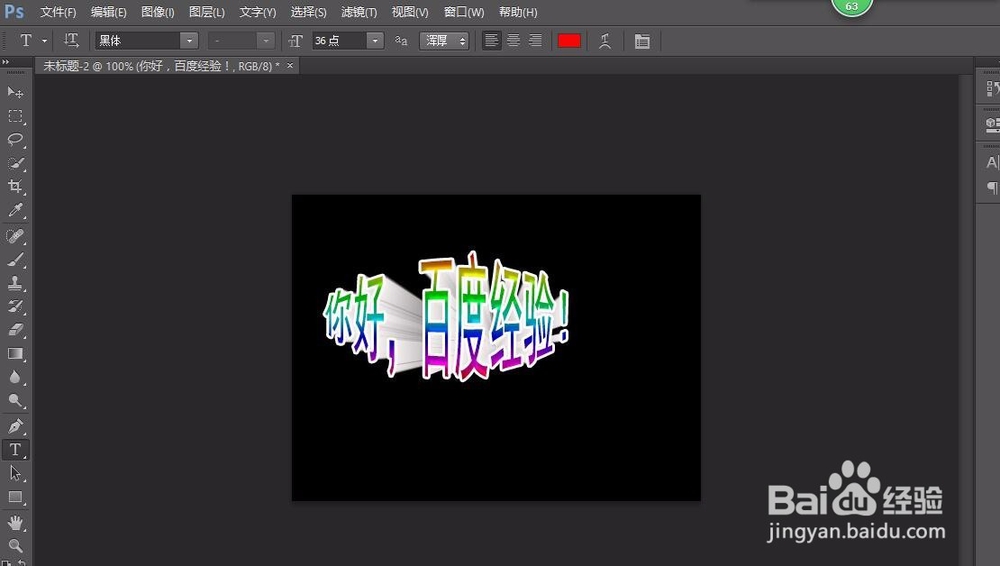Click the red text color swatch

click(569, 41)
